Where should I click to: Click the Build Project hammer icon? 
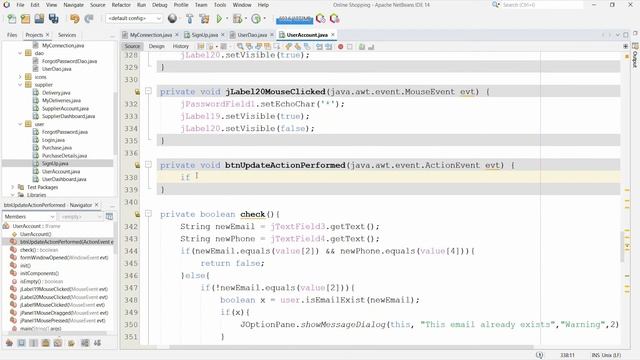(189, 18)
